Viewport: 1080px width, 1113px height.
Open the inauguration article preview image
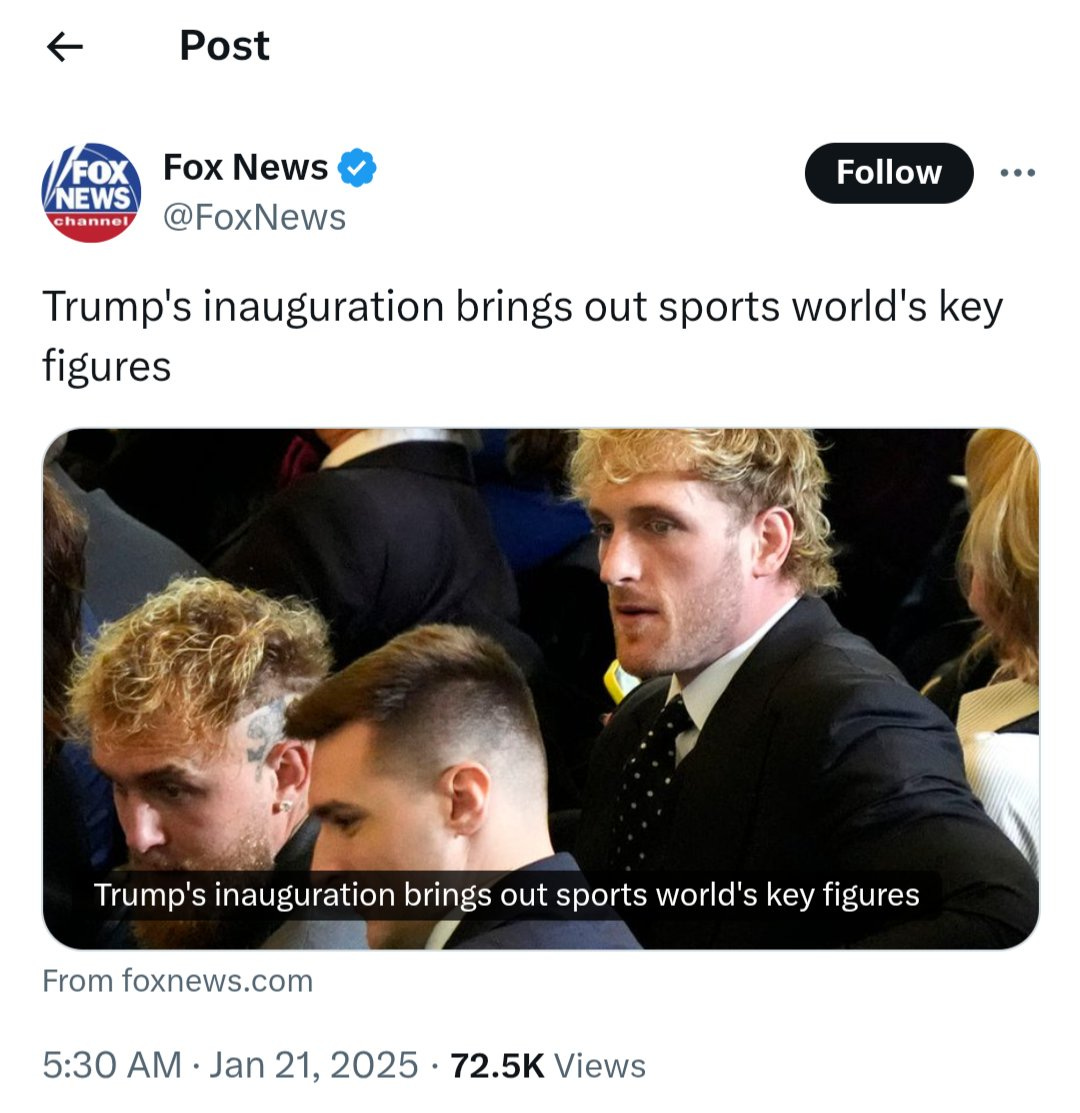coord(541,688)
